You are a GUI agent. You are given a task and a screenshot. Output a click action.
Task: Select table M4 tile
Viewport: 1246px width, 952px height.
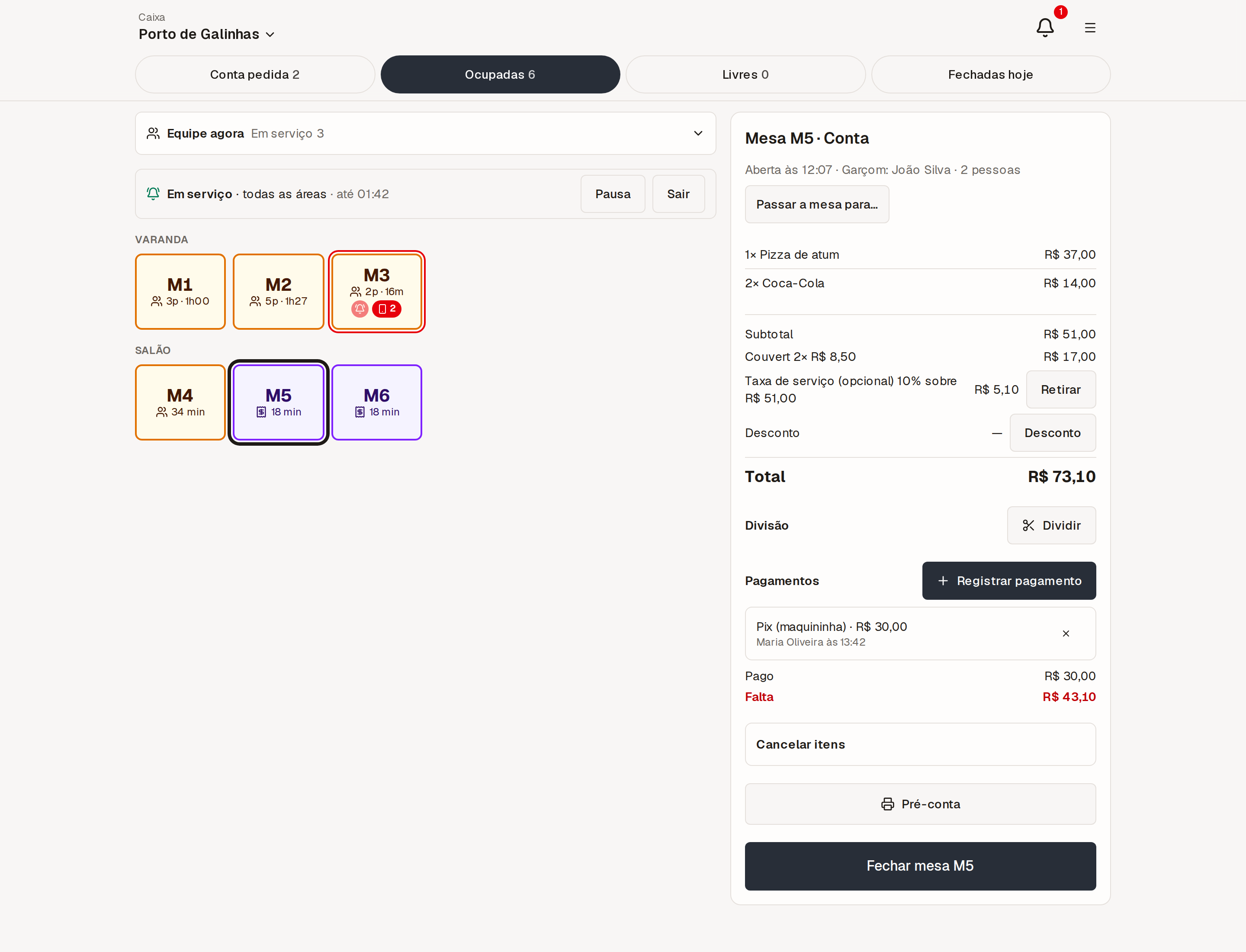(x=180, y=402)
